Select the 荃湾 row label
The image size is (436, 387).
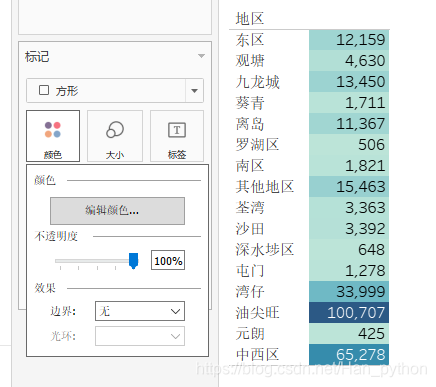click(250, 208)
